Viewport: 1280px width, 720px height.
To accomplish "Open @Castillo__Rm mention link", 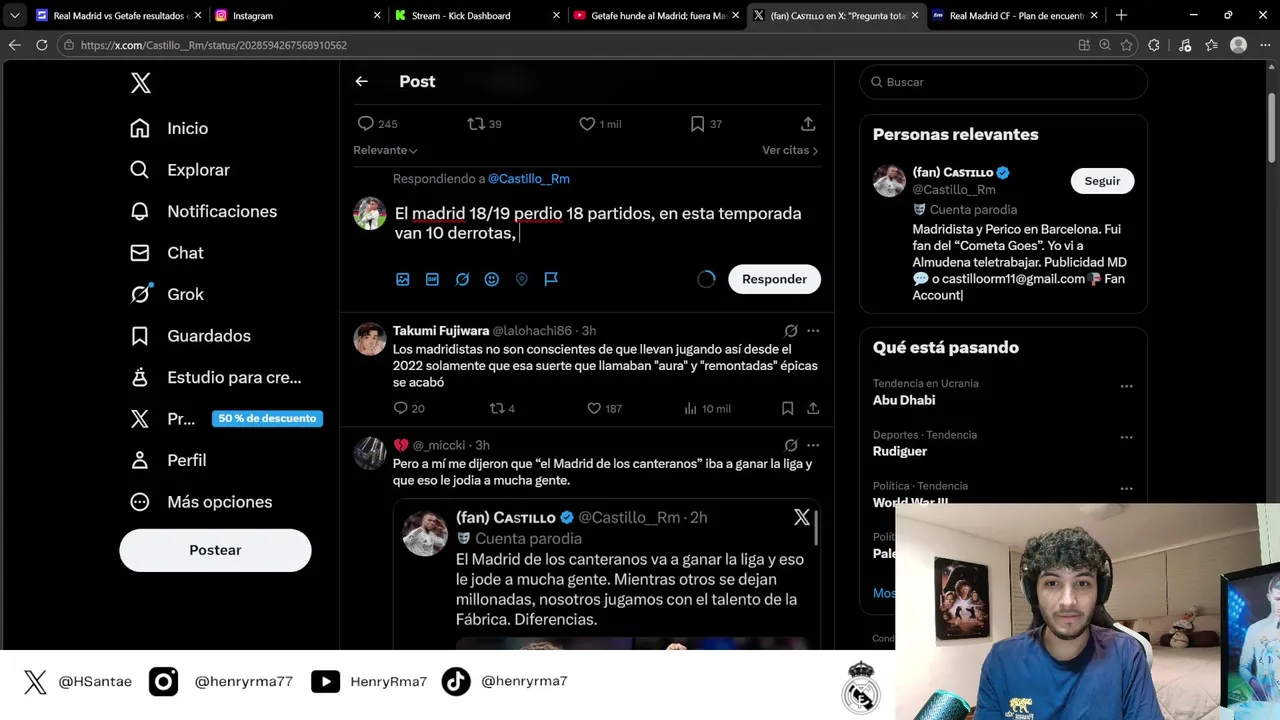I will (529, 179).
